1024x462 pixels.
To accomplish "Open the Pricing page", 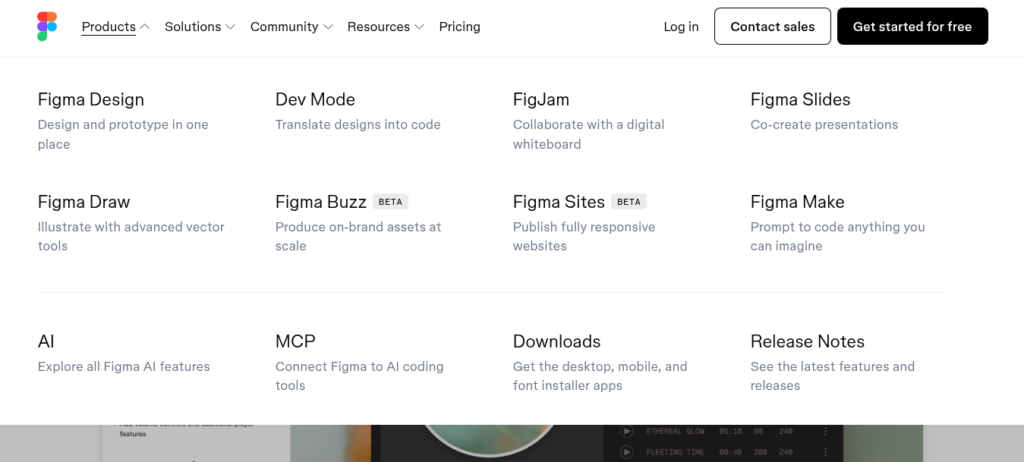I will 460,27.
